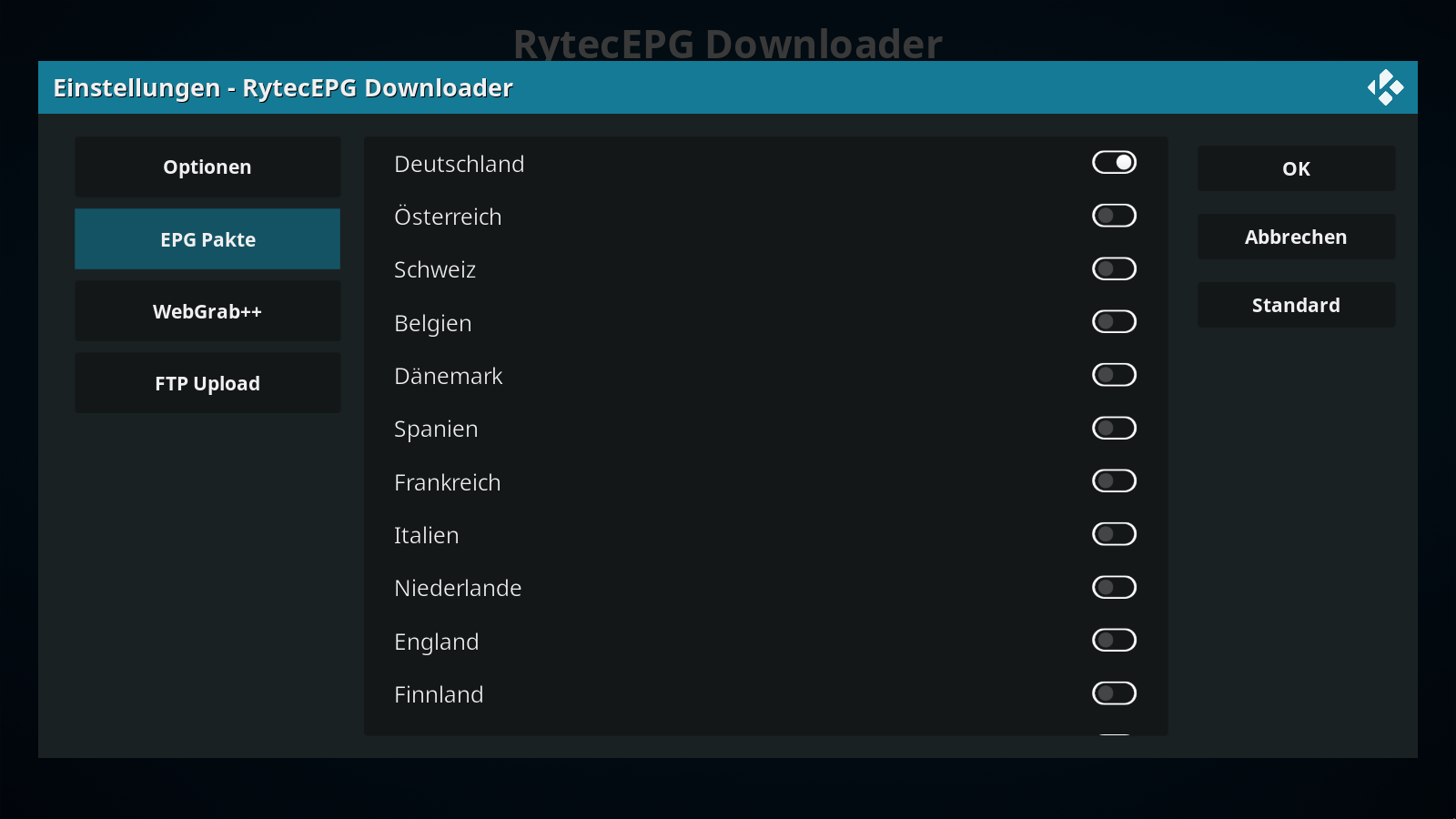This screenshot has height=819, width=1456.
Task: Switch on the Dänemark toggle
Action: [x=1114, y=375]
